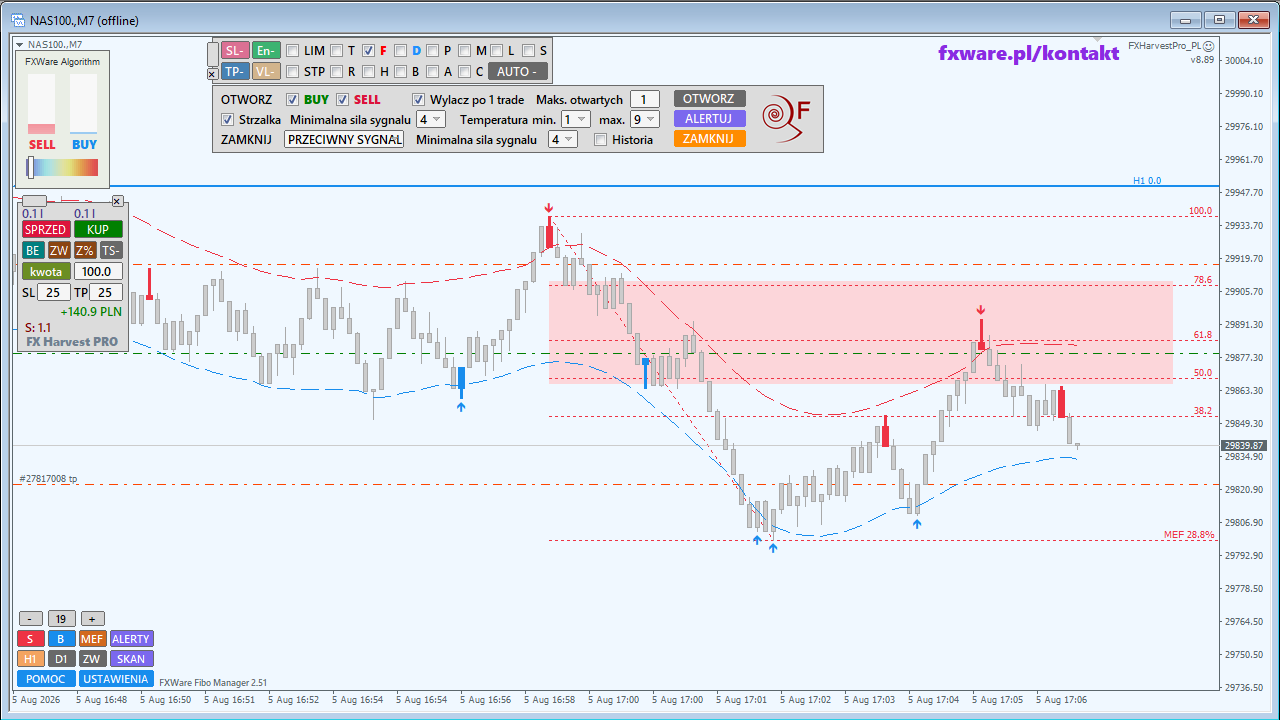Click the ZW button in trade panel

pos(59,250)
